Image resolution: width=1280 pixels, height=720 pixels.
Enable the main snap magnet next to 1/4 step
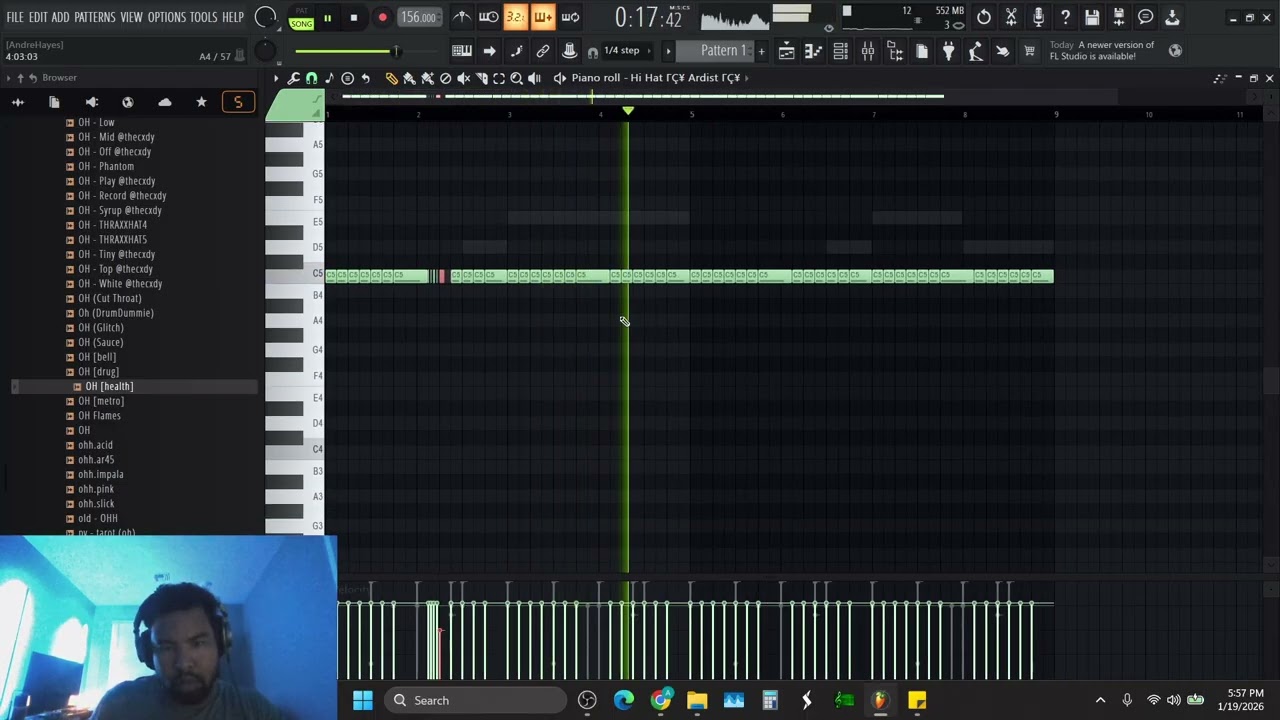592,52
